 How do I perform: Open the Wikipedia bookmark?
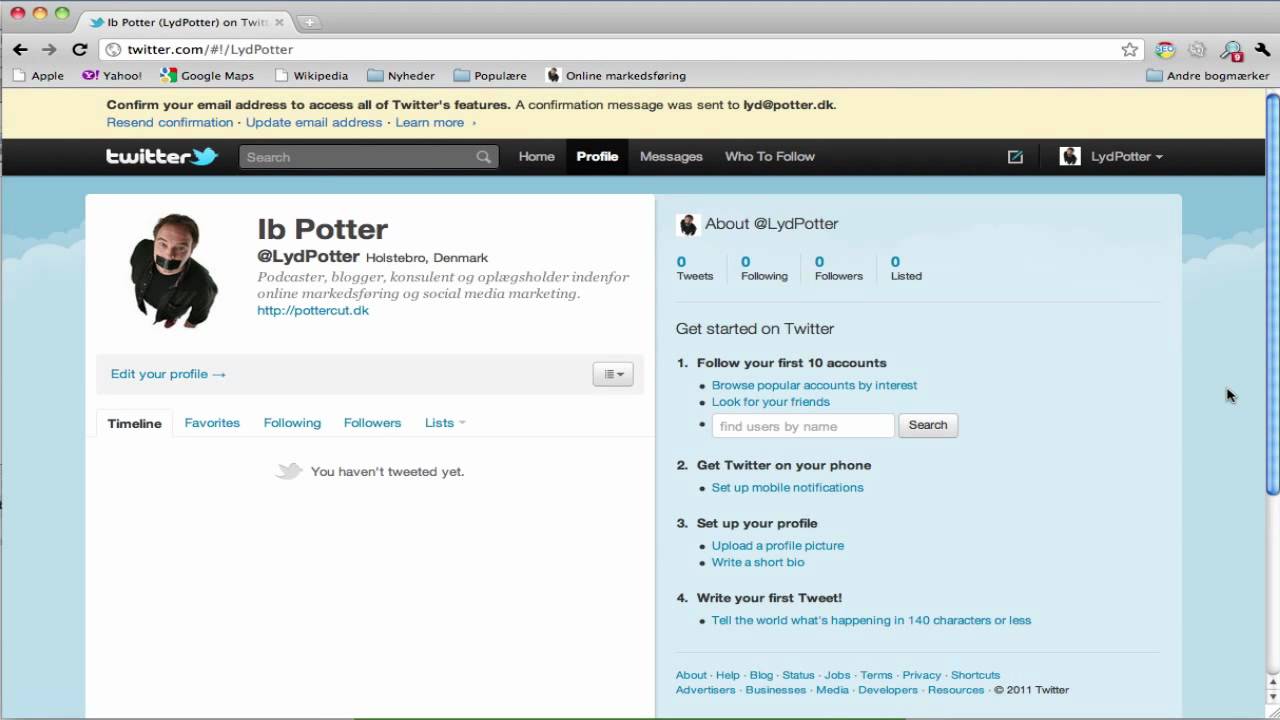(311, 75)
